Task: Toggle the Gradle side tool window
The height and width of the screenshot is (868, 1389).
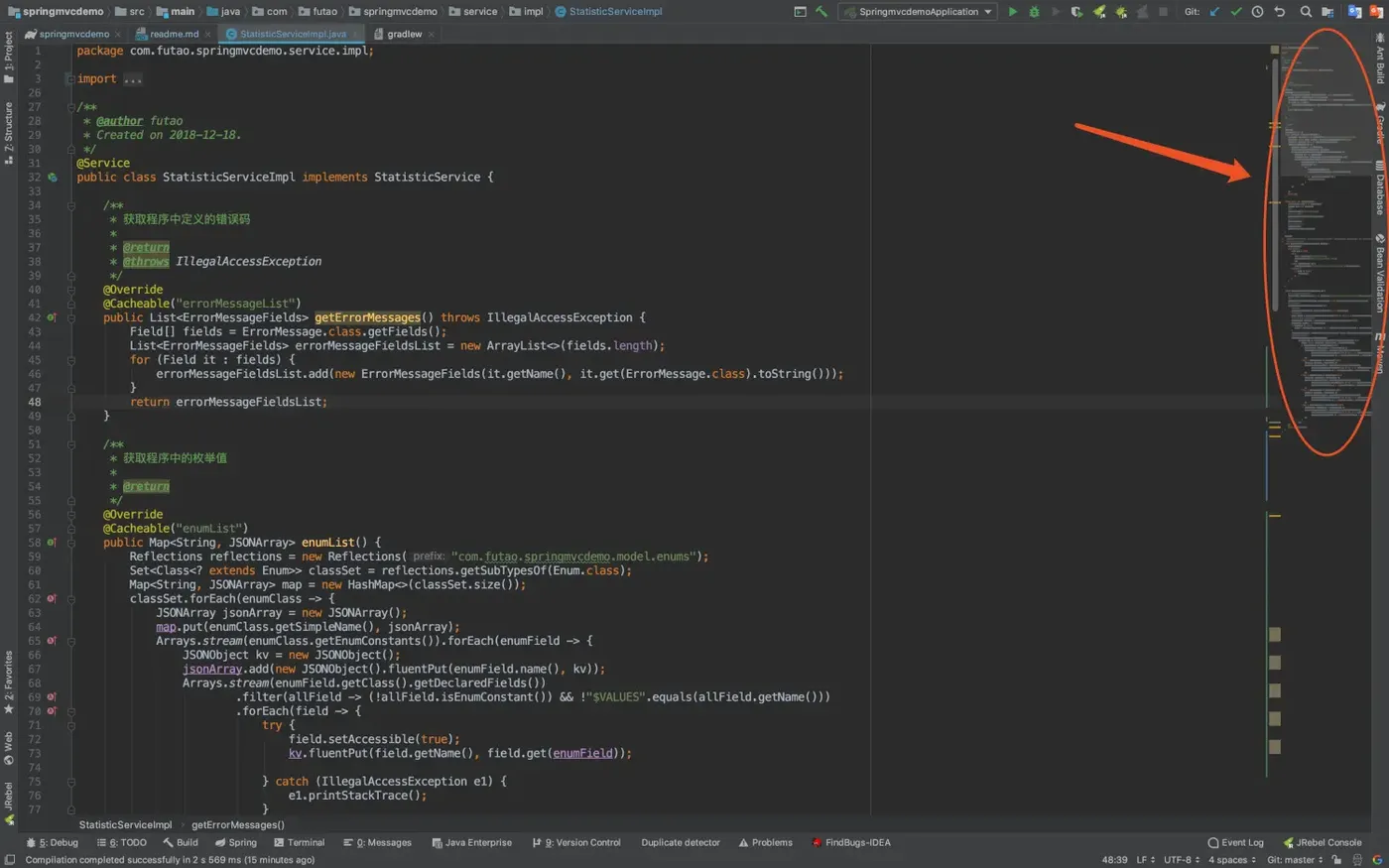Action: pos(1379,123)
